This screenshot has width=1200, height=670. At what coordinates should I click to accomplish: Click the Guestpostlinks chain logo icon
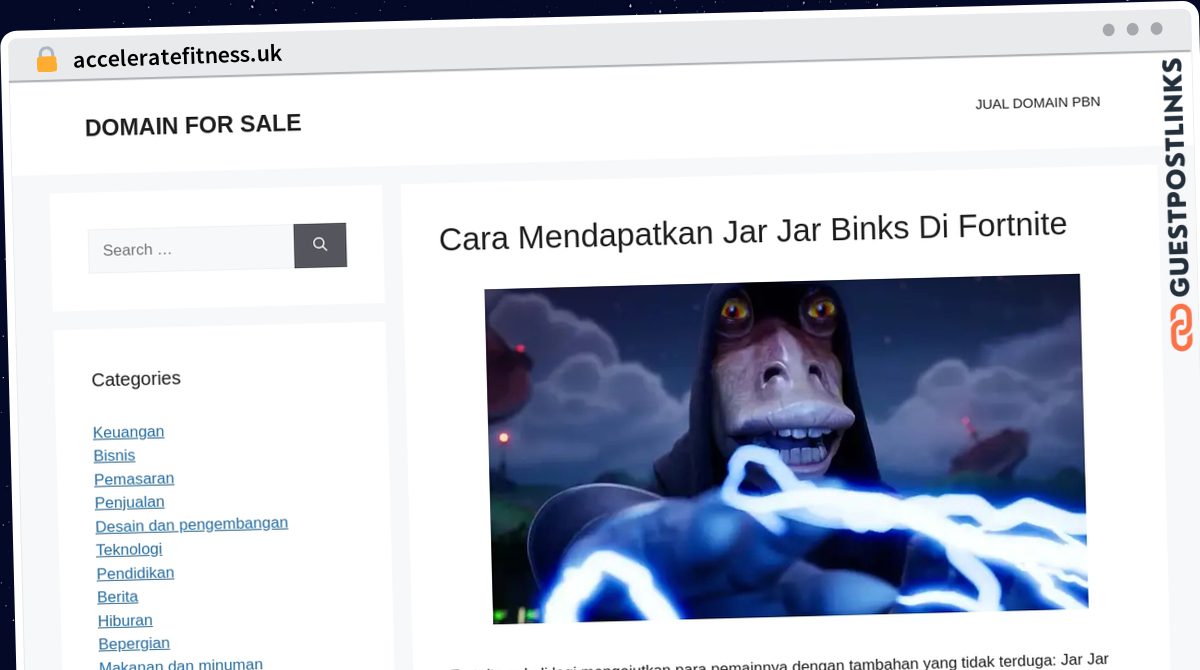point(1181,329)
